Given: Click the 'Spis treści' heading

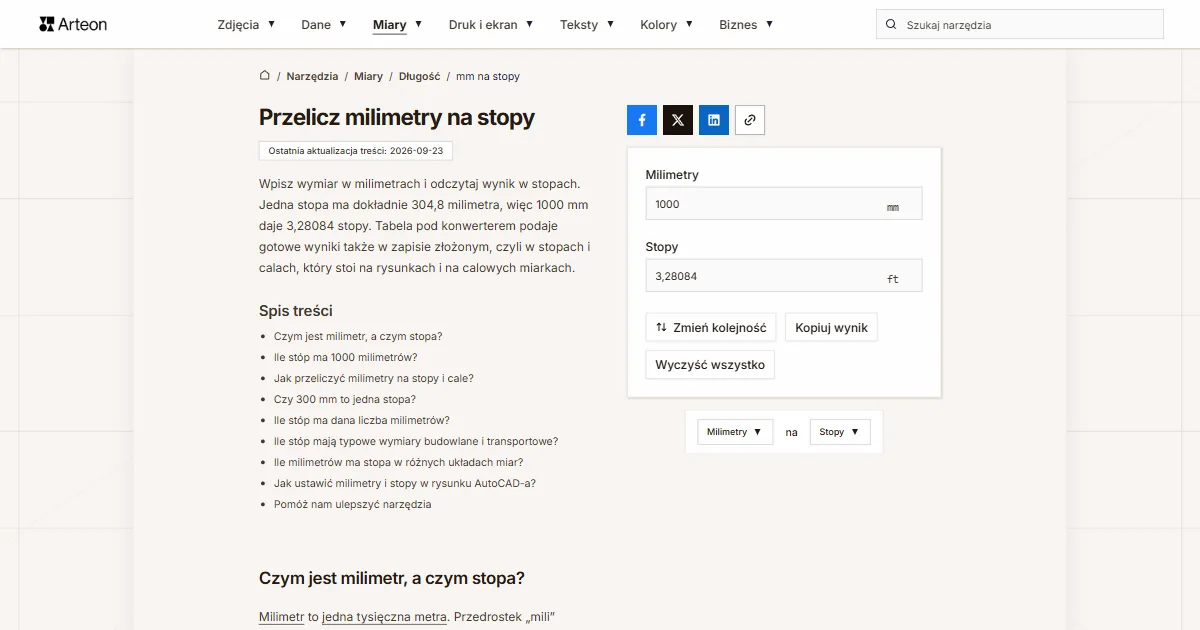Looking at the screenshot, I should tap(296, 311).
